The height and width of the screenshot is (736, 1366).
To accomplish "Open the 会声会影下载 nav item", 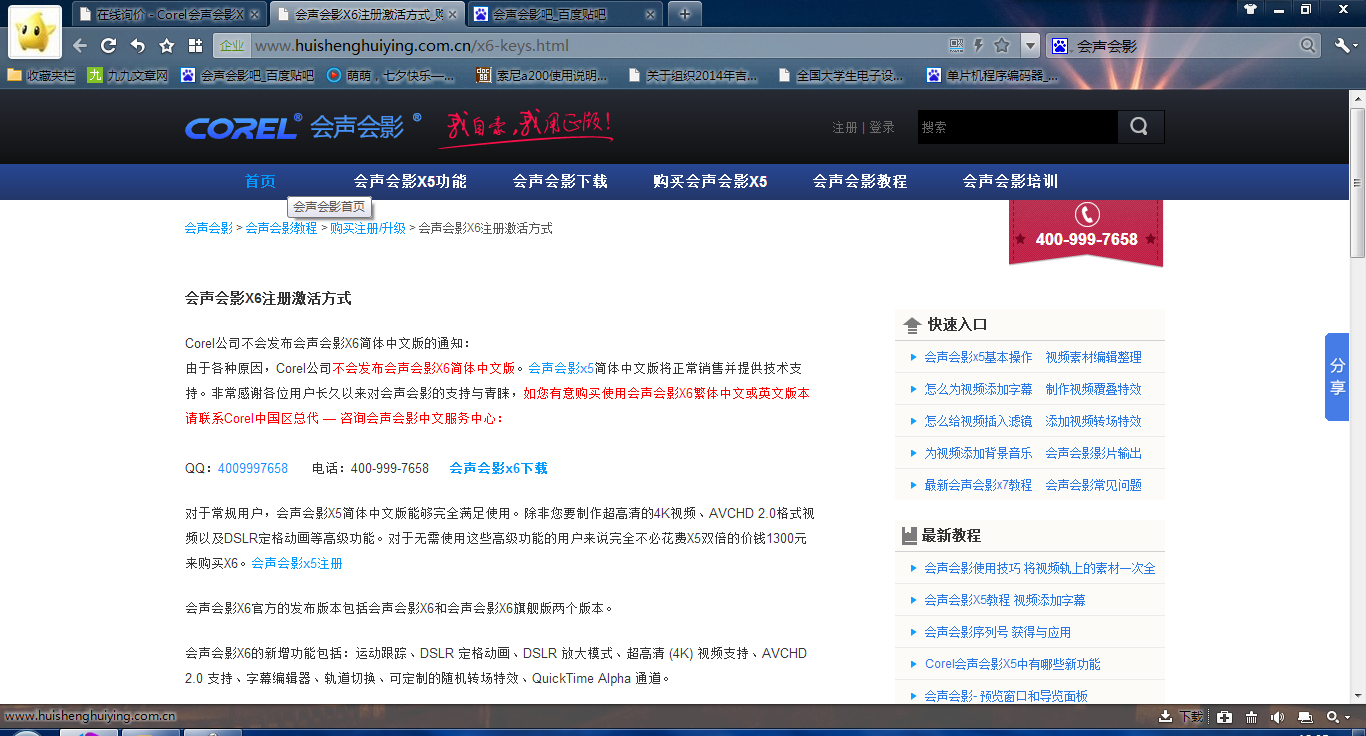I will (560, 181).
